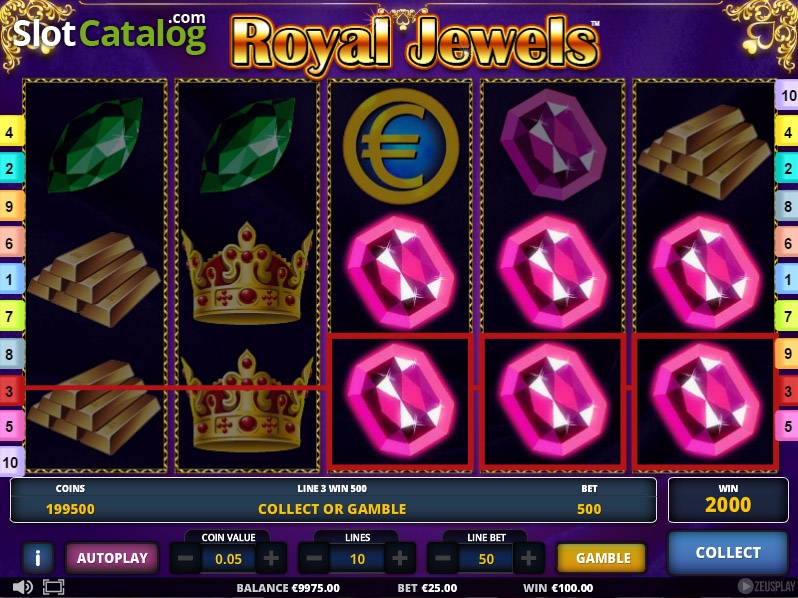
Task: Click the Euro coin symbol
Action: pyautogui.click(x=401, y=146)
